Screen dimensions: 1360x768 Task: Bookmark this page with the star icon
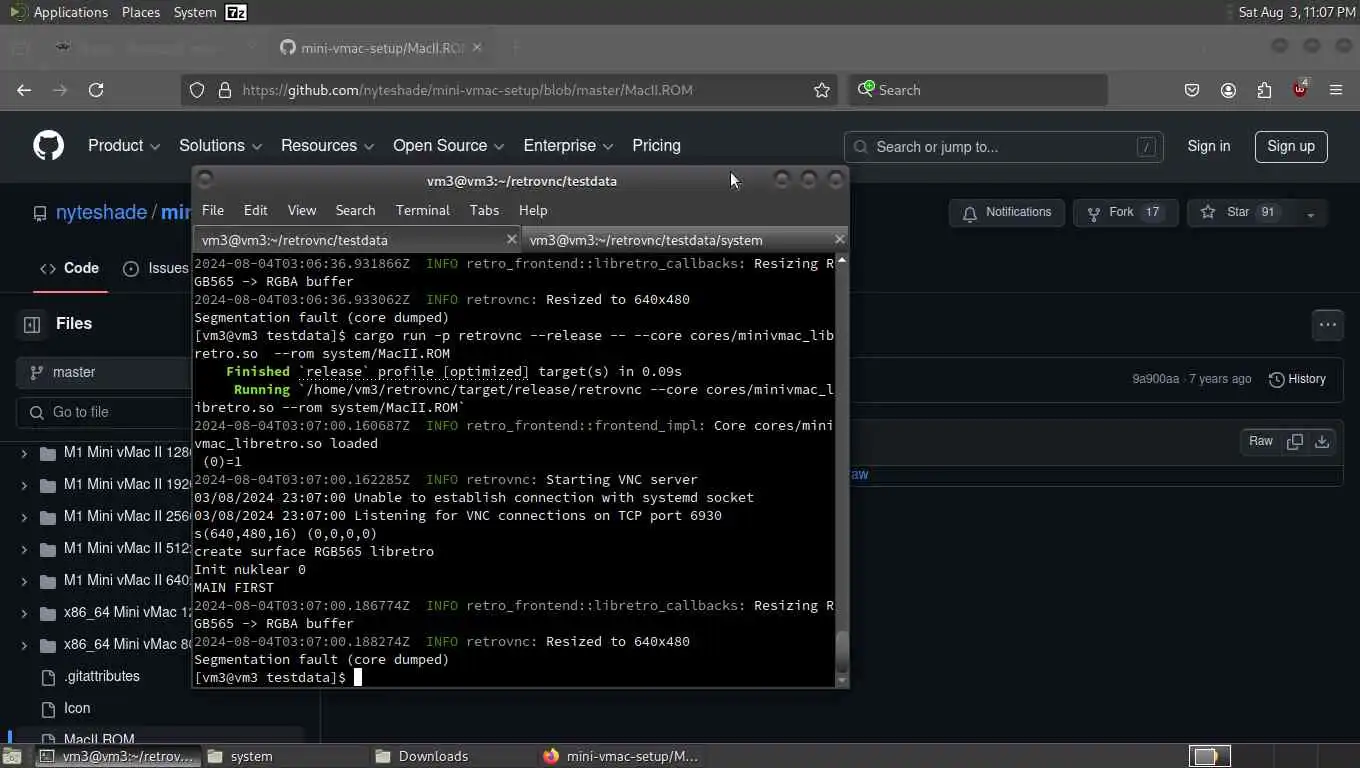(x=822, y=90)
